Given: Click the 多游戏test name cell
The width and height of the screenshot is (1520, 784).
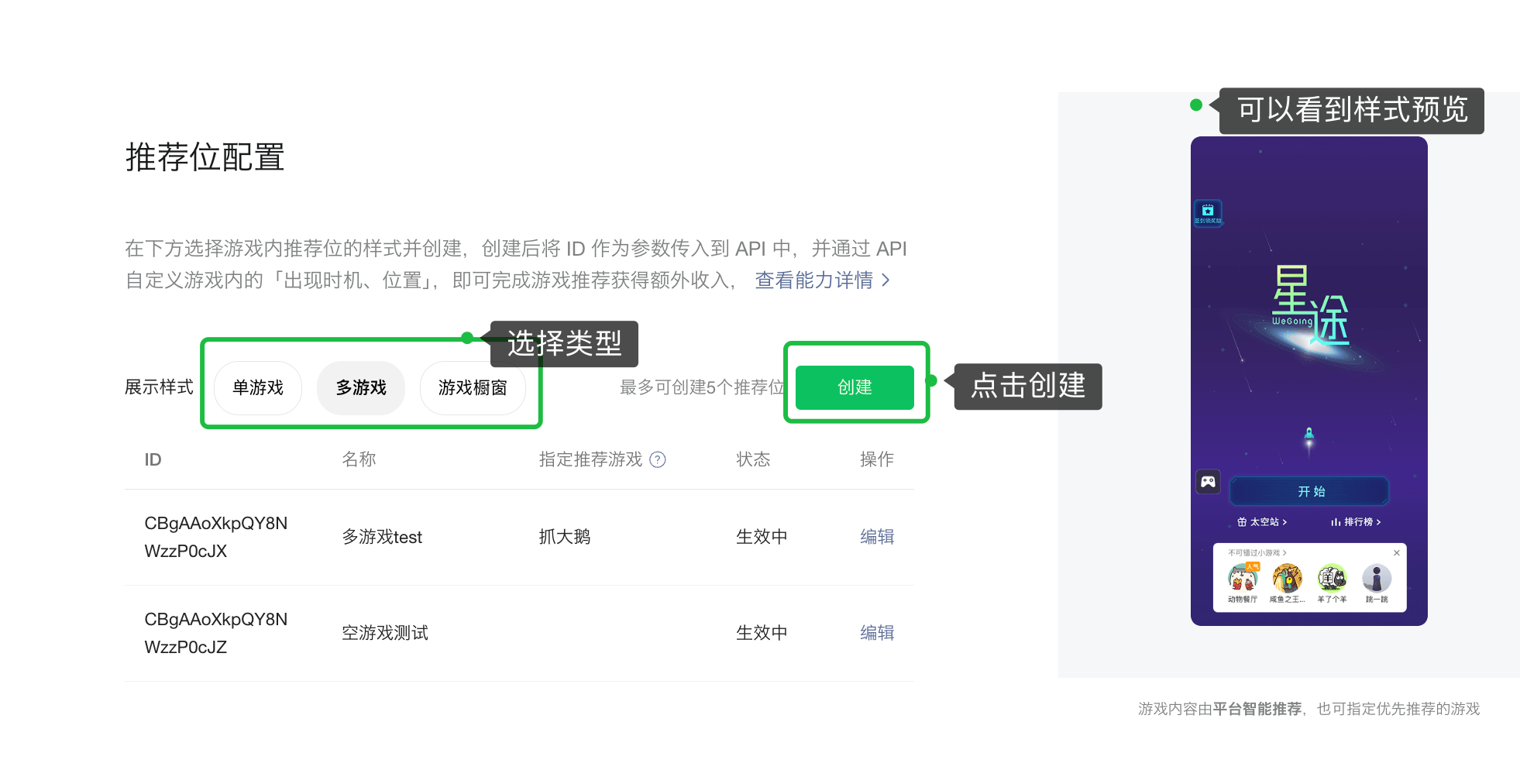Looking at the screenshot, I should (382, 537).
